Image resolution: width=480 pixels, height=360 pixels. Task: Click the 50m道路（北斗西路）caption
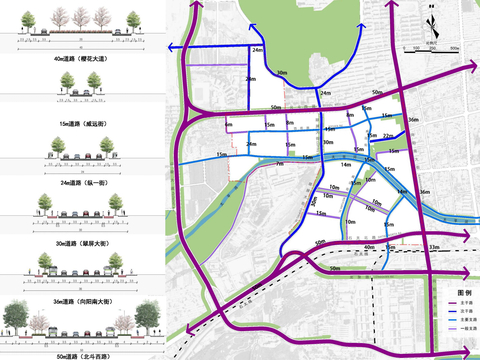pyautogui.click(x=84, y=357)
